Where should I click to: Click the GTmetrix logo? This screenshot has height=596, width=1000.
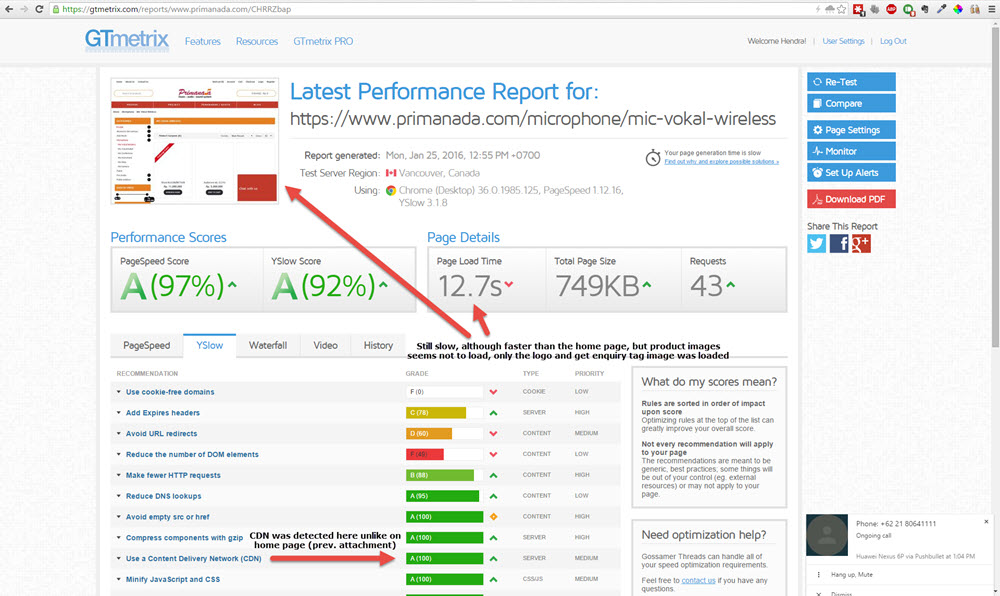(x=127, y=40)
